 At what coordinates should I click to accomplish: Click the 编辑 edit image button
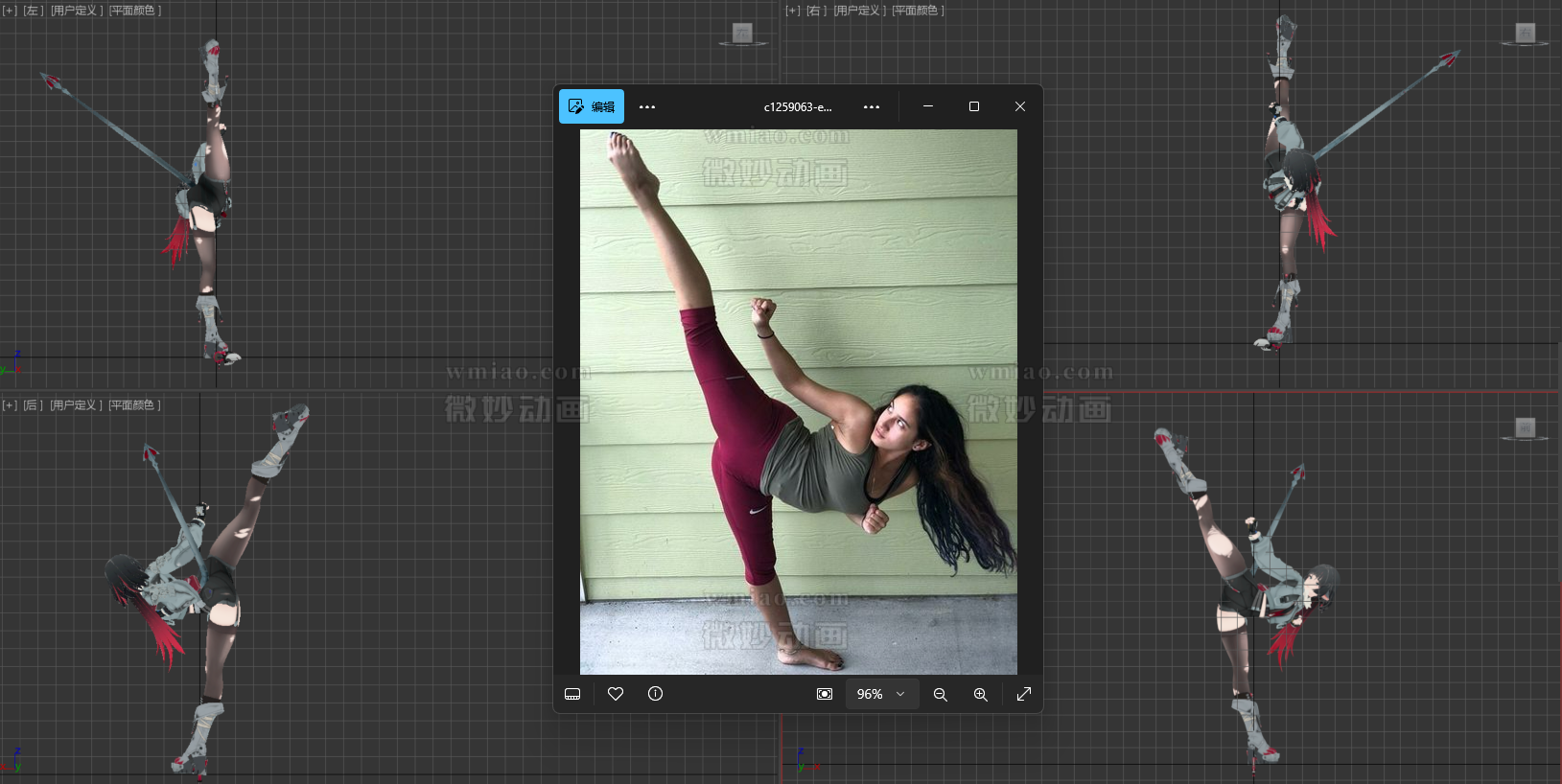[x=592, y=106]
